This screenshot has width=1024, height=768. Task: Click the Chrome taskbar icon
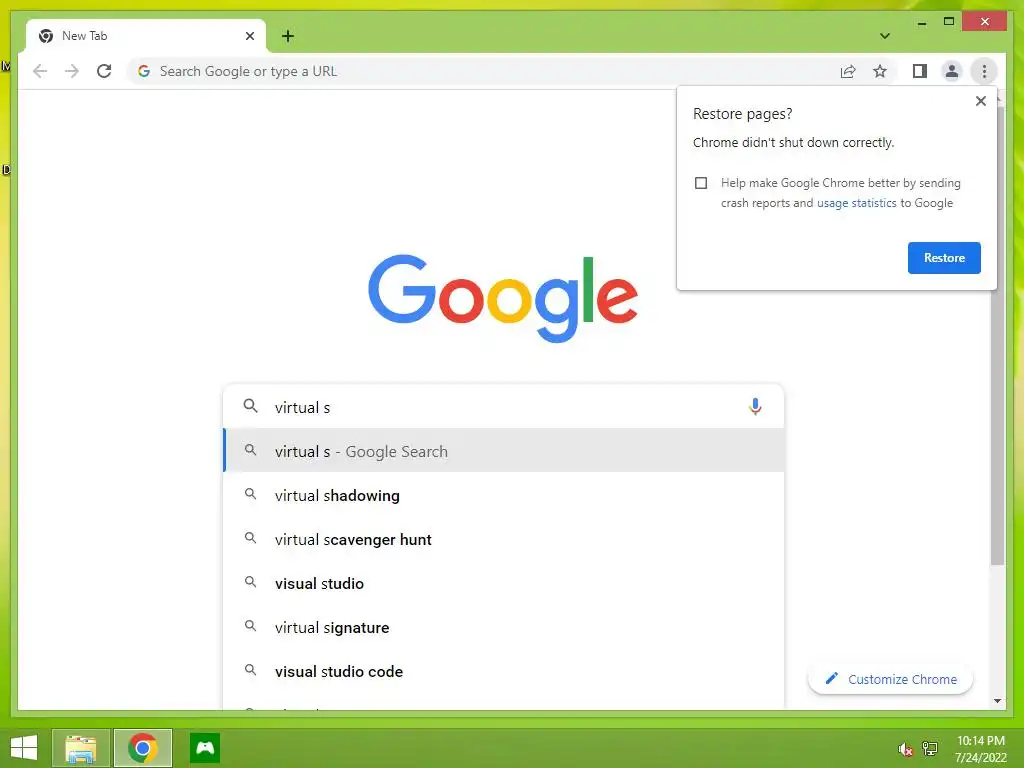tap(142, 748)
